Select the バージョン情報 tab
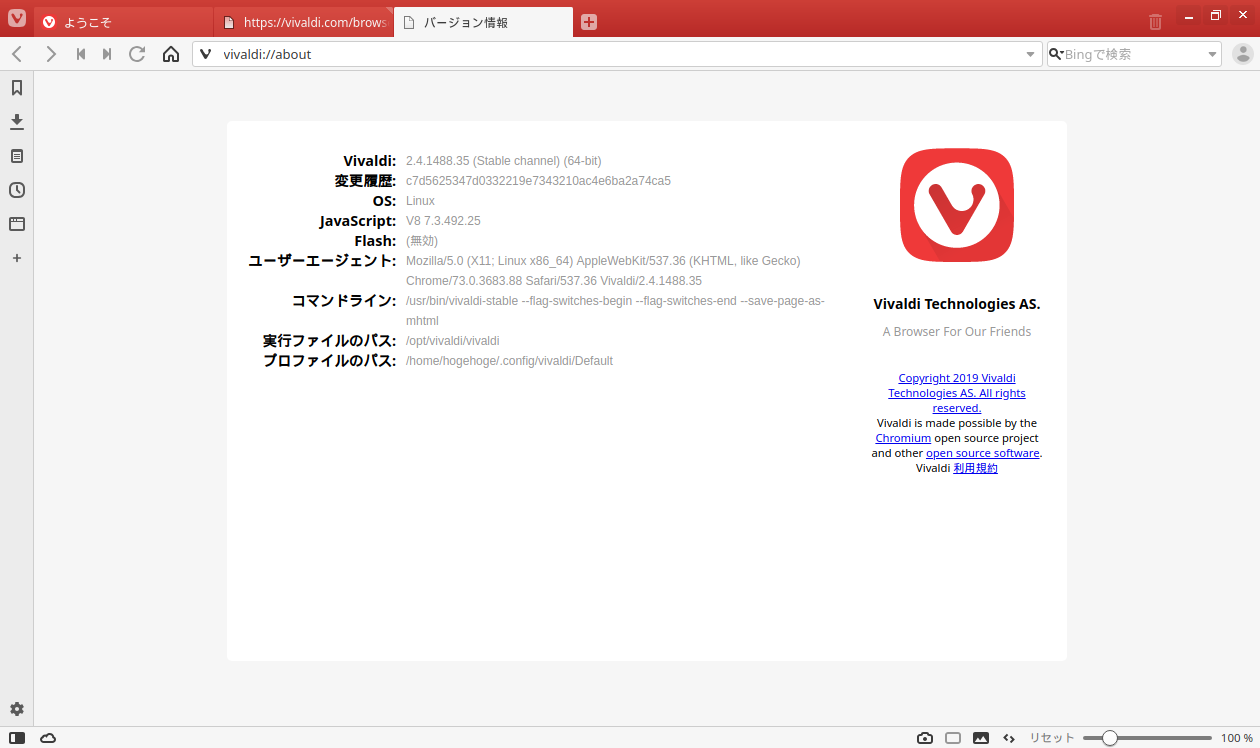1260x748 pixels. [x=484, y=22]
